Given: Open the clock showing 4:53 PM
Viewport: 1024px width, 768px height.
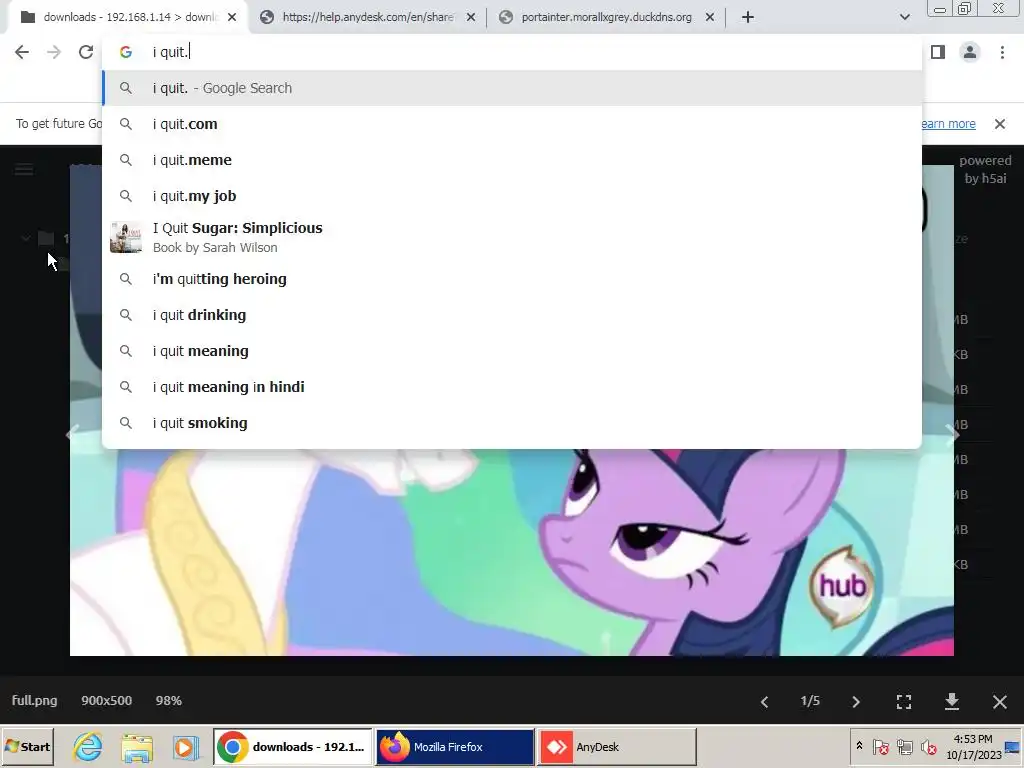Looking at the screenshot, I should point(973,746).
